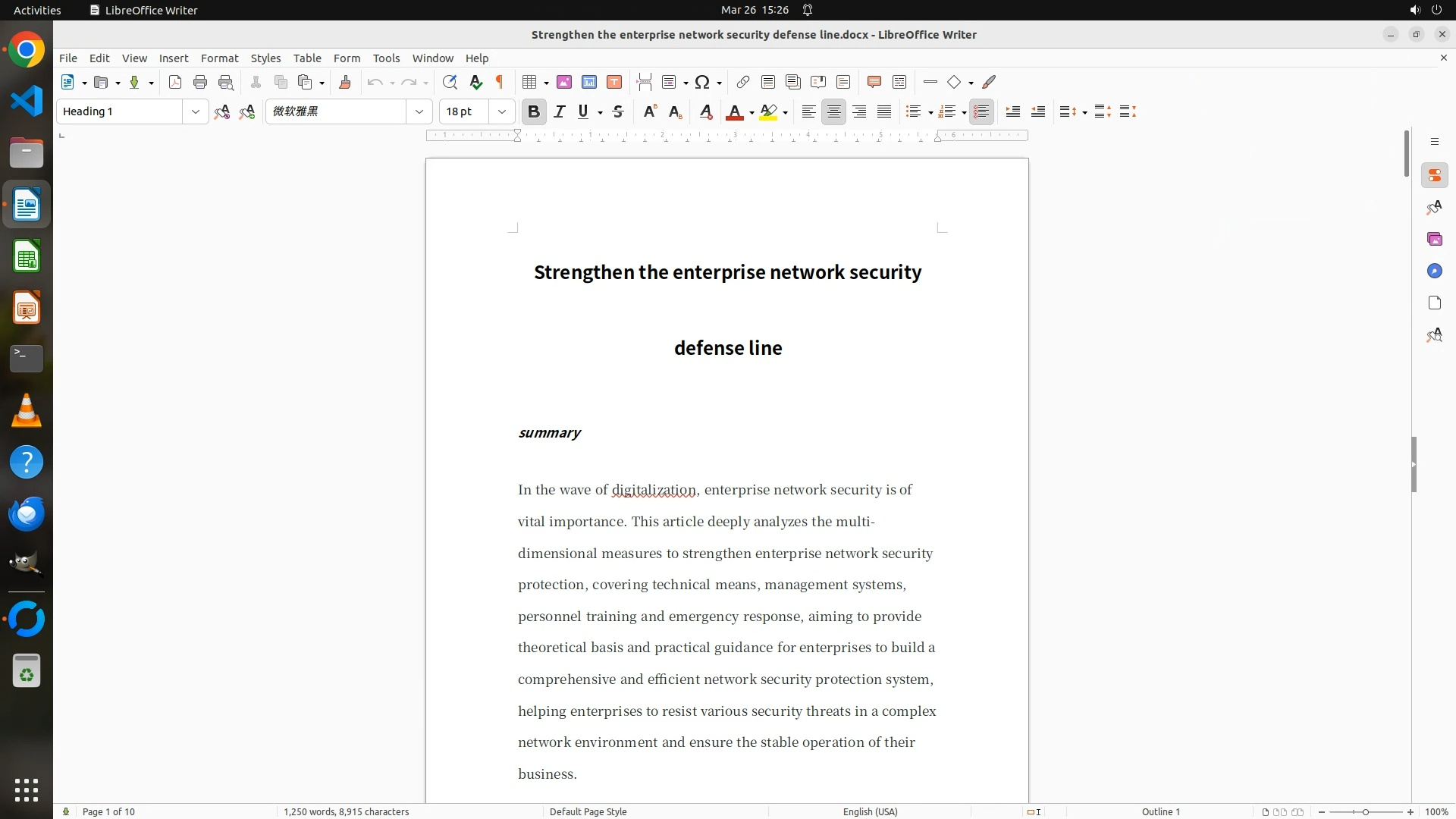Click the Insert Page Break icon
Screen dimensions: 1456x819
(x=645, y=83)
